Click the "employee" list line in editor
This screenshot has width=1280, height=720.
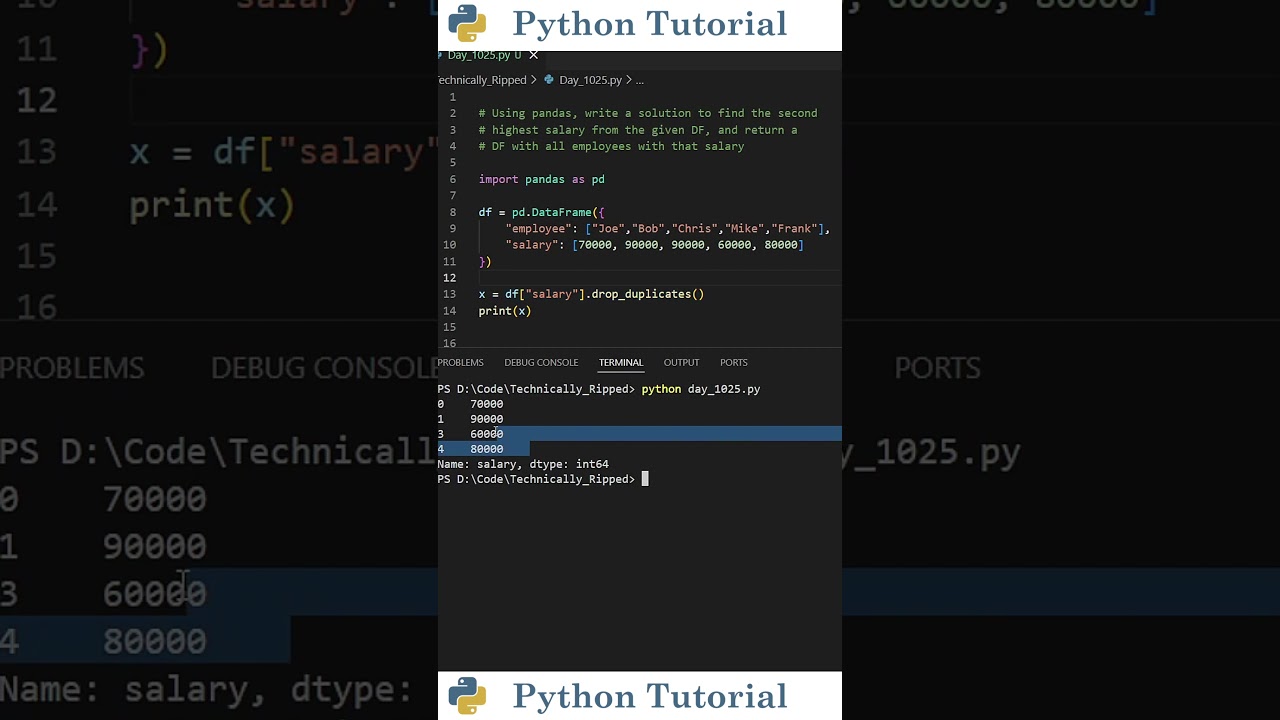click(667, 228)
